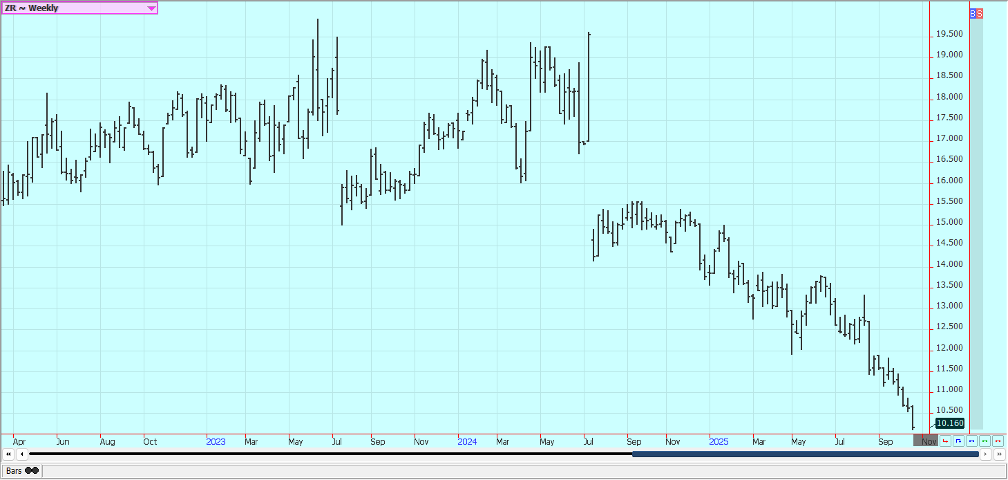The height and width of the screenshot is (480, 1008).
Task: Click the highlighted Nov date label
Action: tap(927, 440)
